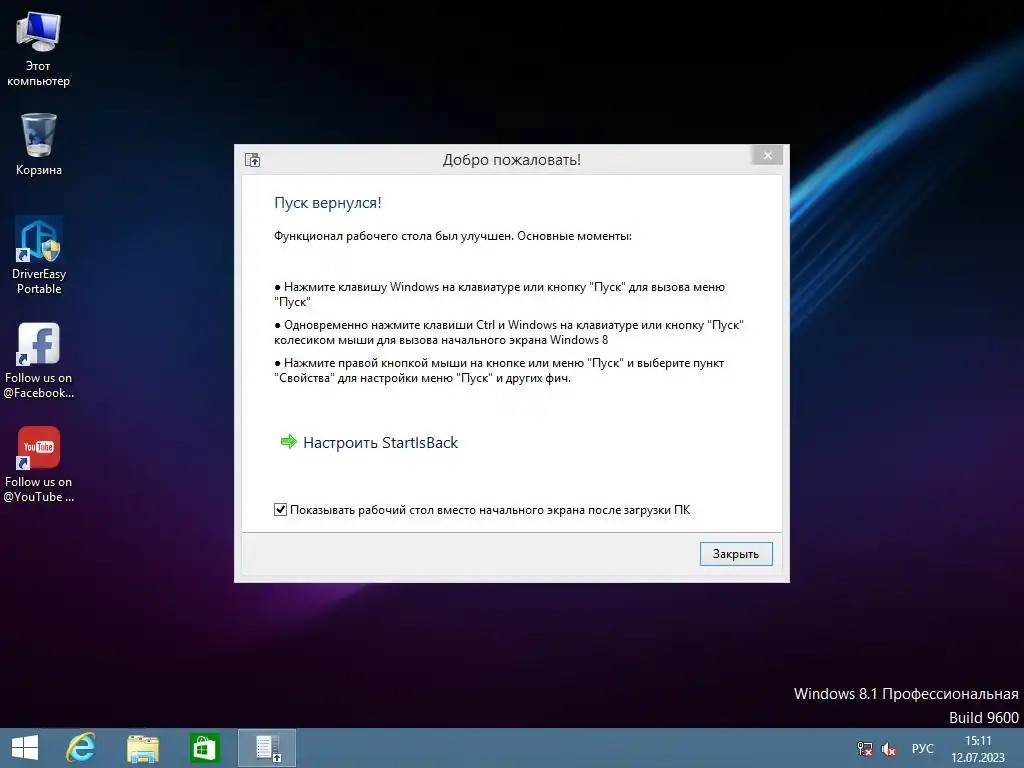Select the DriverEasy Portable shortcut
1024x768 pixels.
coord(39,255)
